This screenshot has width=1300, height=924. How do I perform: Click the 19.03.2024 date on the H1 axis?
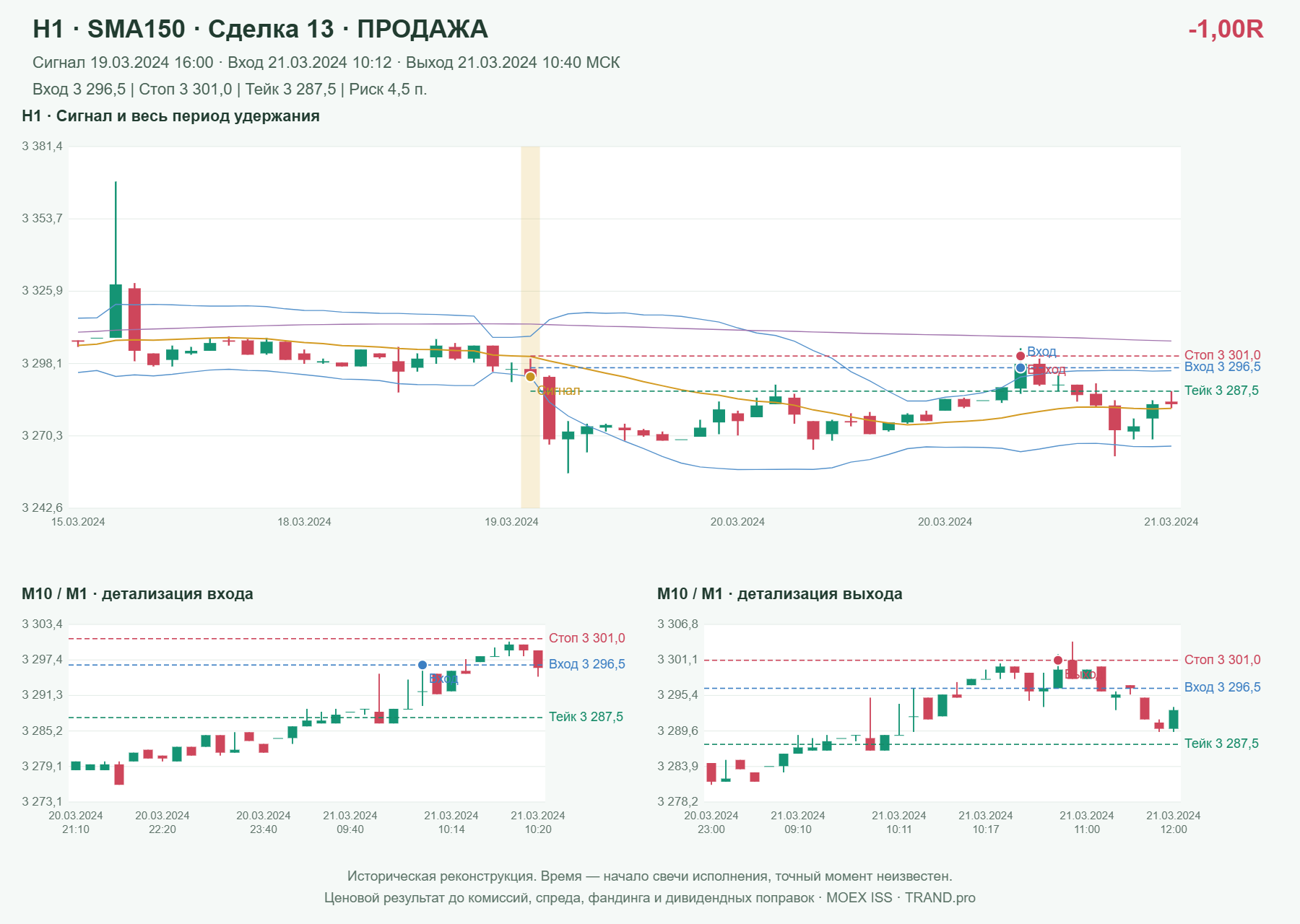tap(511, 522)
